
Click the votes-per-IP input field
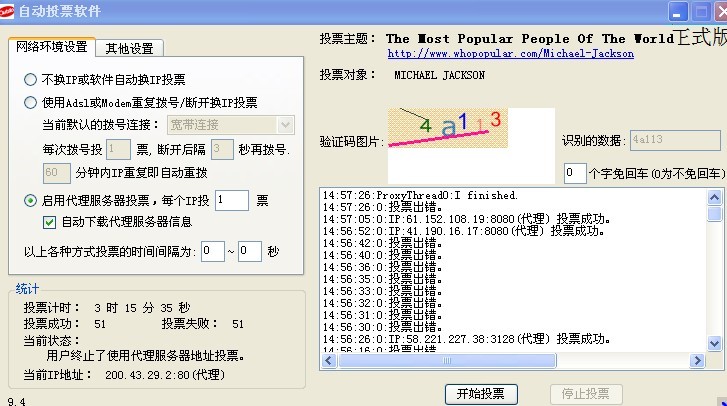point(231,201)
